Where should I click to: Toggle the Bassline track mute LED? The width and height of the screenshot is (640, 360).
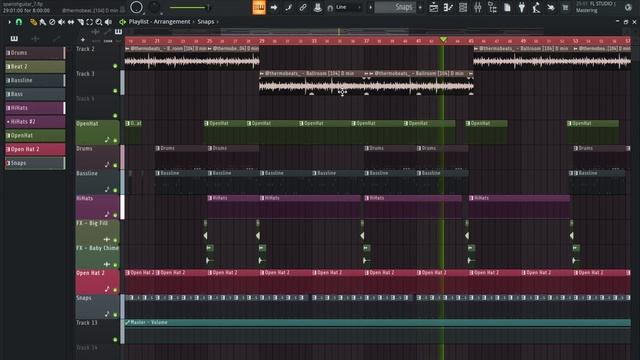(x=115, y=190)
